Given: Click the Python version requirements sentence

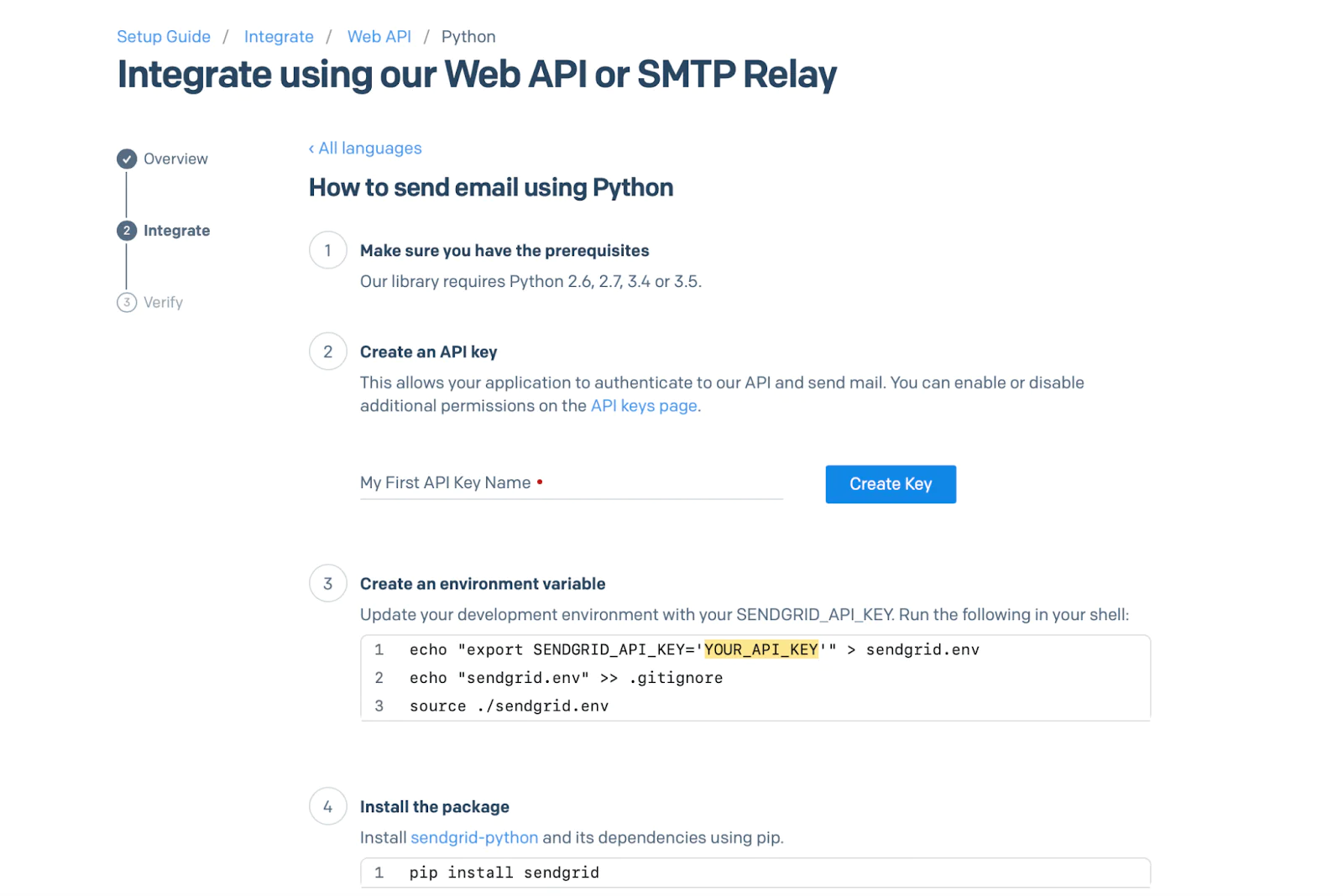Looking at the screenshot, I should point(530,282).
